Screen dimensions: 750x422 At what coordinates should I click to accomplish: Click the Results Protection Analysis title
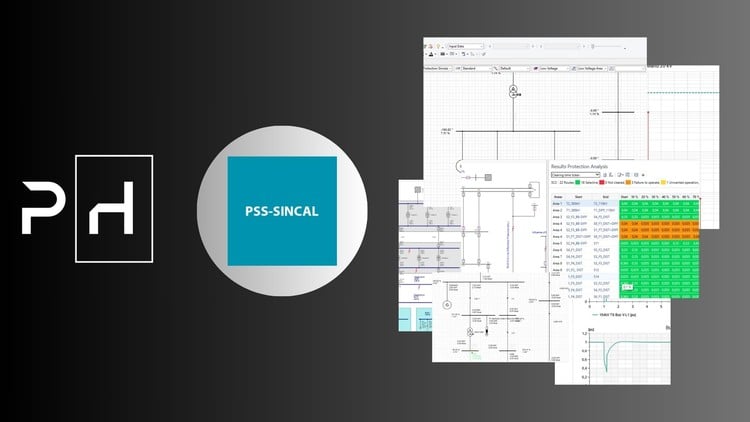pos(579,167)
